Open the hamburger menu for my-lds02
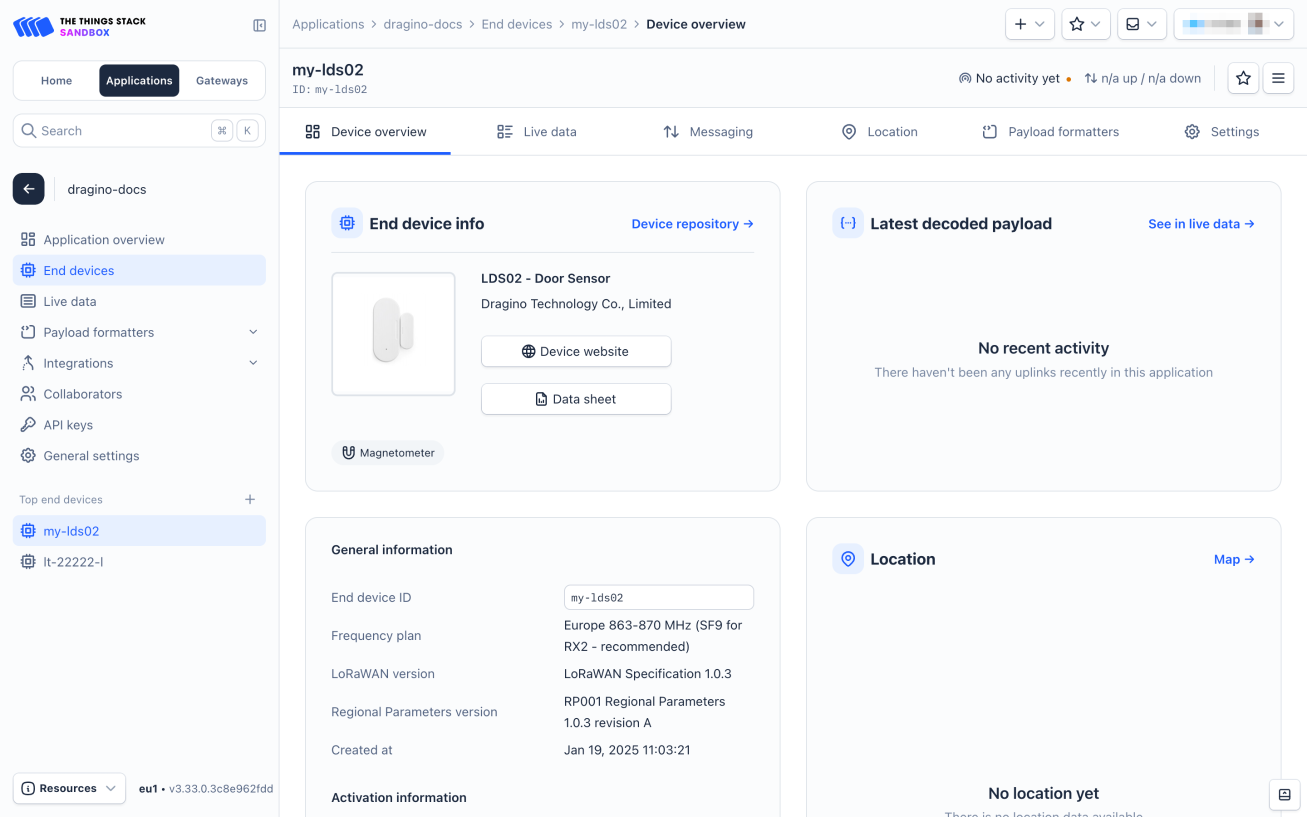 click(1278, 78)
